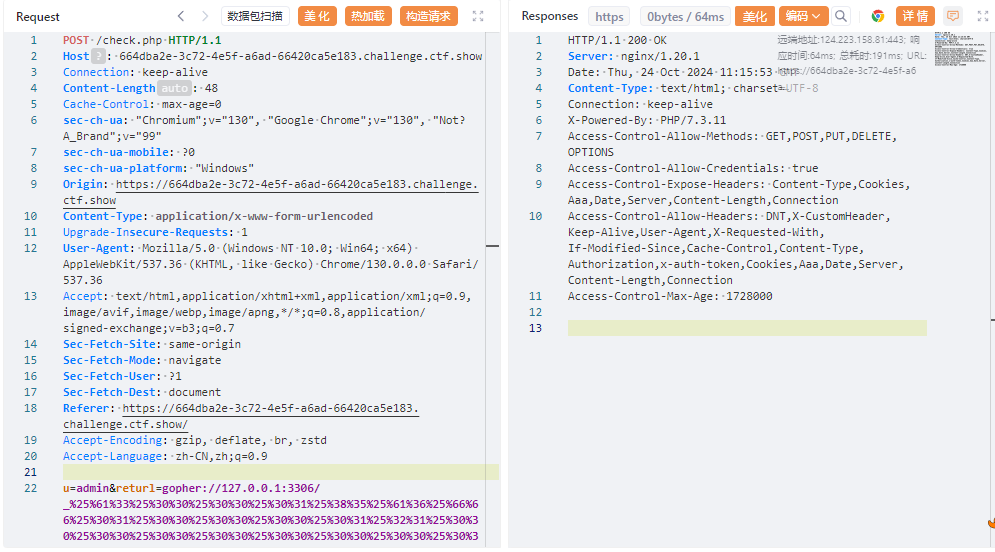The image size is (995, 552).
Task: Click the response Connection: keep-alive line
Action: [x=640, y=104]
